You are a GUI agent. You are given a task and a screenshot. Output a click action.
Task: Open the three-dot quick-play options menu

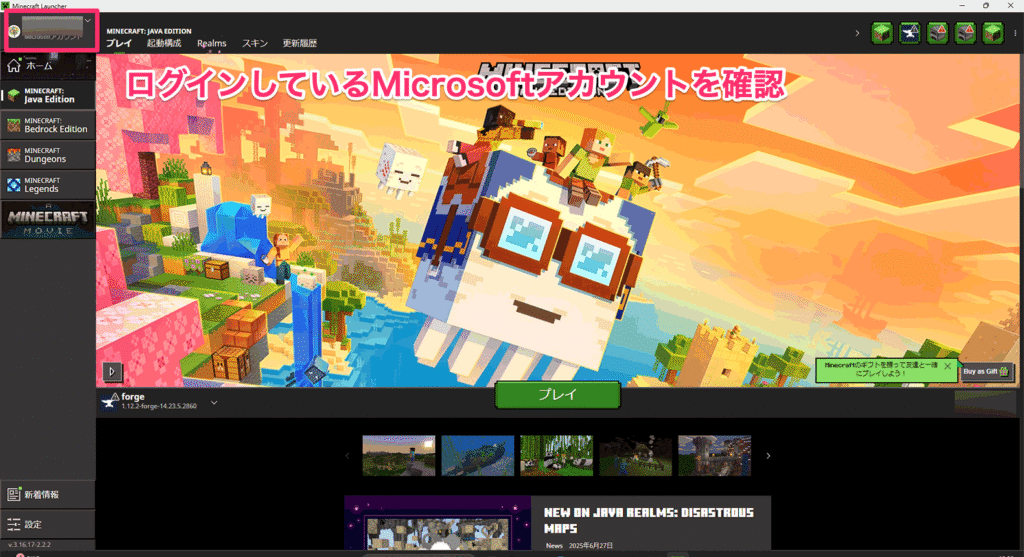[x=1015, y=33]
